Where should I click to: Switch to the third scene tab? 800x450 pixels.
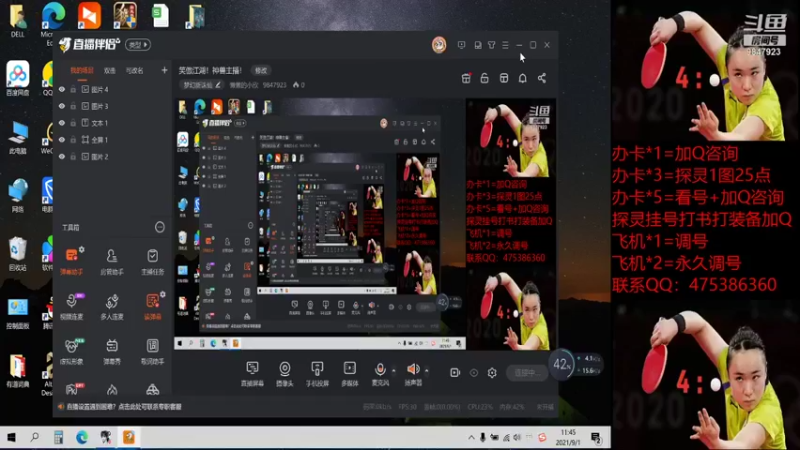[x=134, y=70]
